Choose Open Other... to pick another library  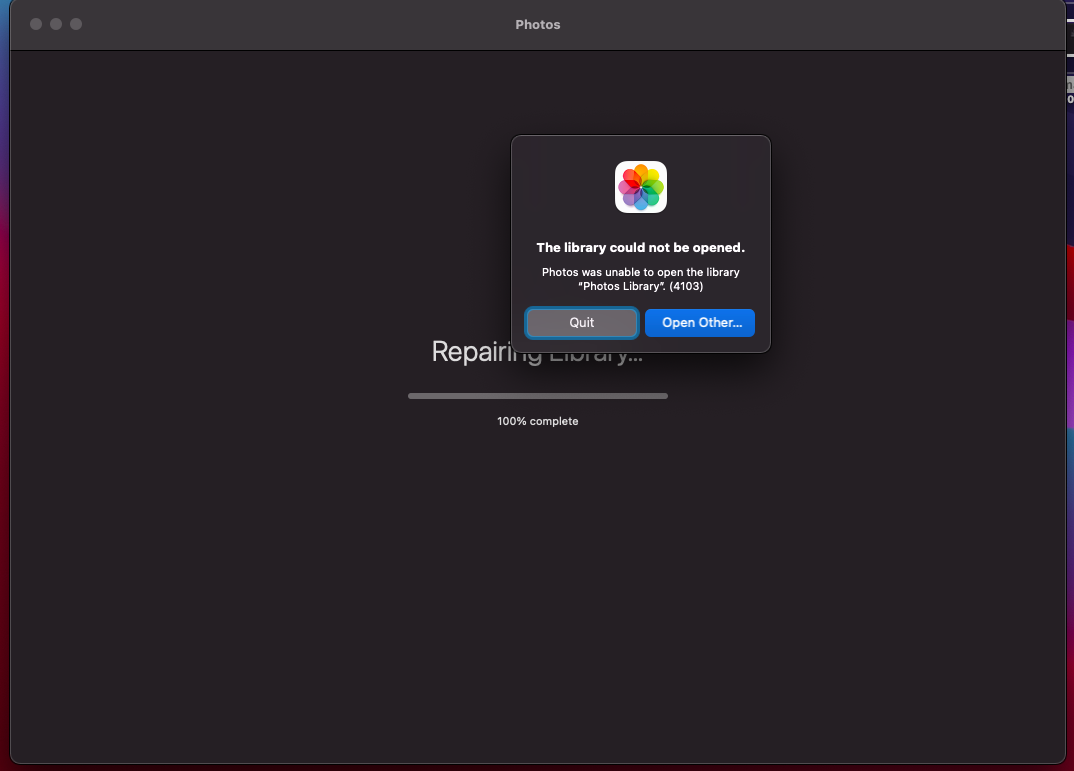(699, 323)
